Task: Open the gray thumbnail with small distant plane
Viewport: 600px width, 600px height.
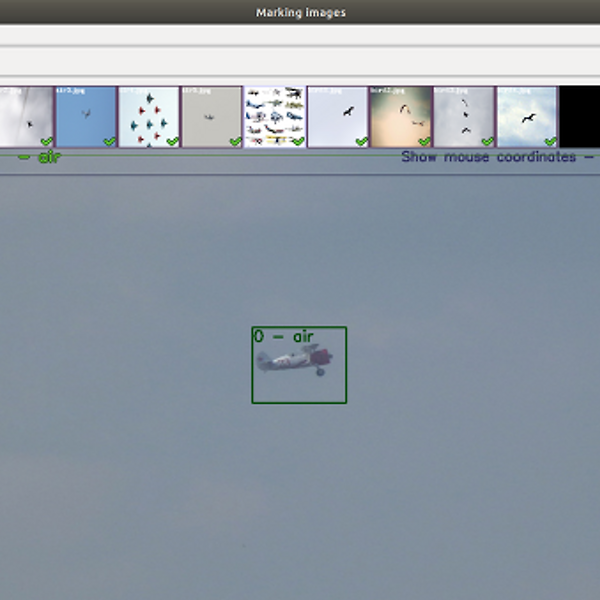Action: tap(212, 117)
